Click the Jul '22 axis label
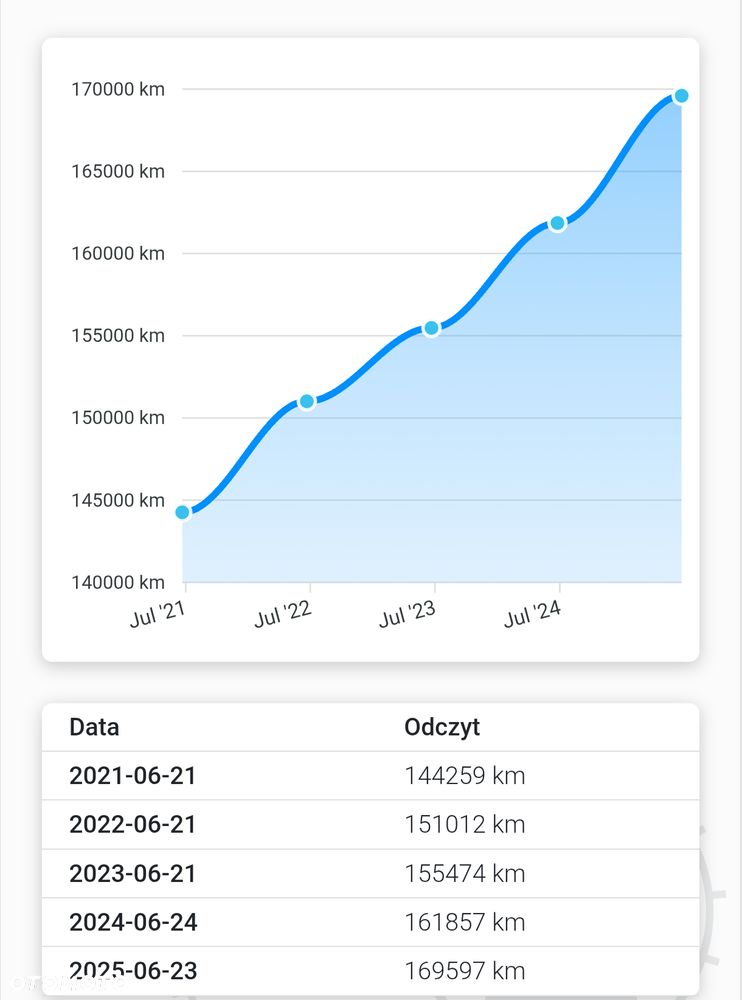 283,614
